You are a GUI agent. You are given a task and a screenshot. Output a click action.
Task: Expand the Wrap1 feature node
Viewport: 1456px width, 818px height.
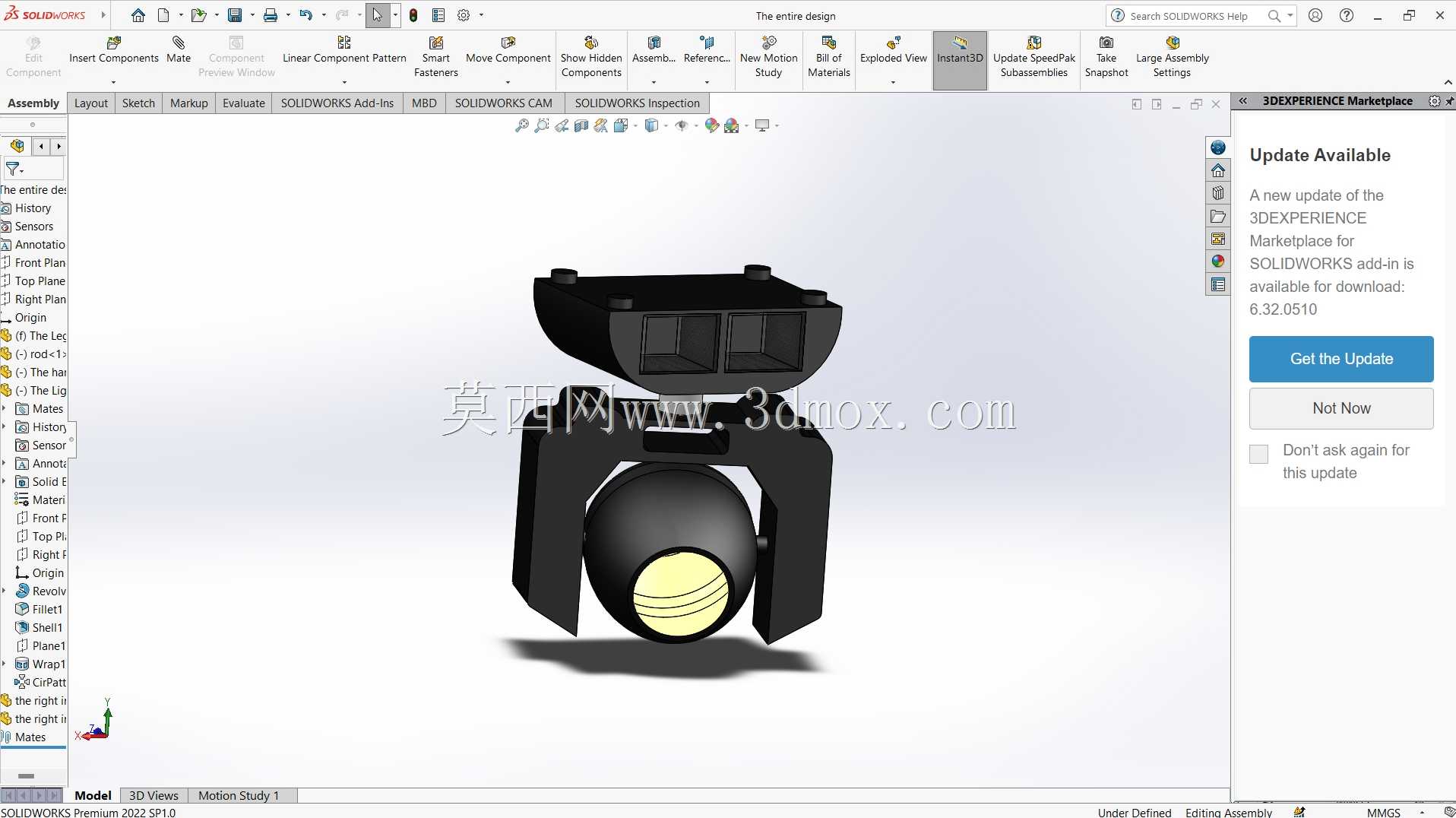[5, 664]
